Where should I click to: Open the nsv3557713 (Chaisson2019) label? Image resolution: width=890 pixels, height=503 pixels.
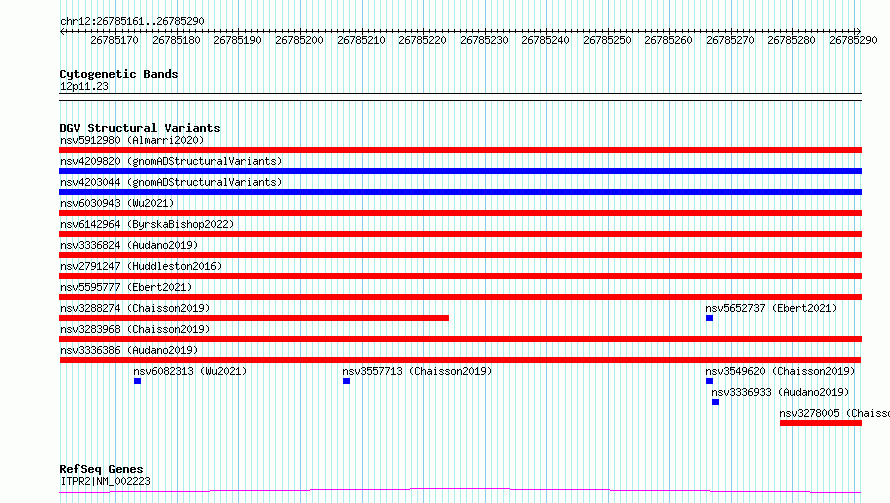[x=417, y=371]
